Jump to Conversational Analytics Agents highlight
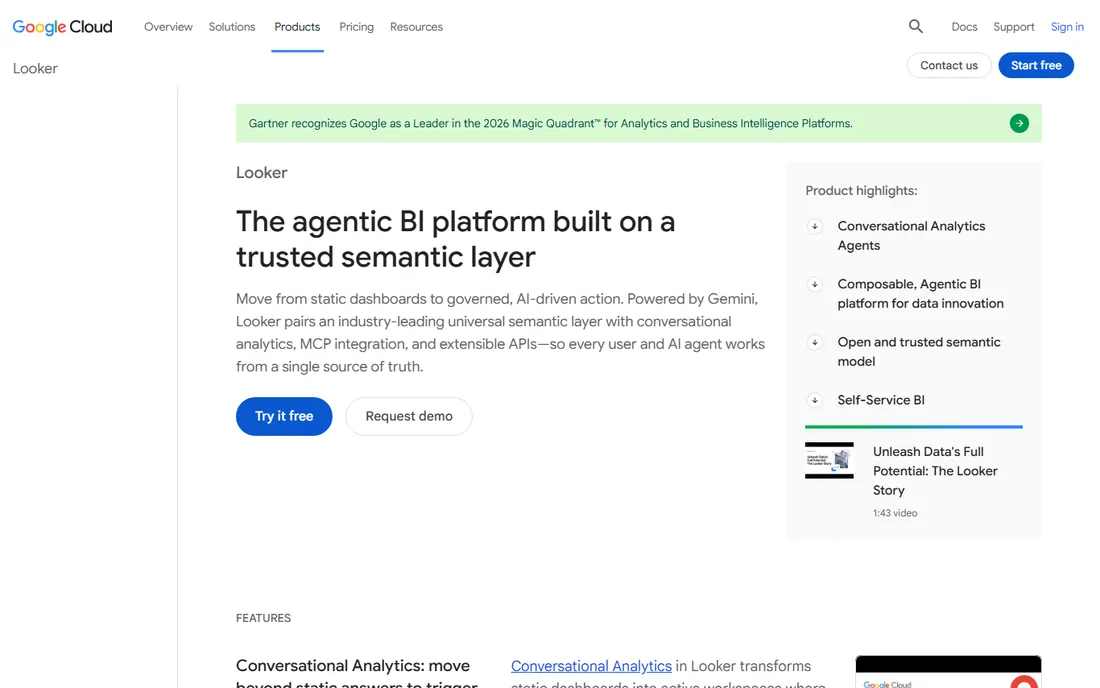This screenshot has width=1100, height=688. (911, 236)
